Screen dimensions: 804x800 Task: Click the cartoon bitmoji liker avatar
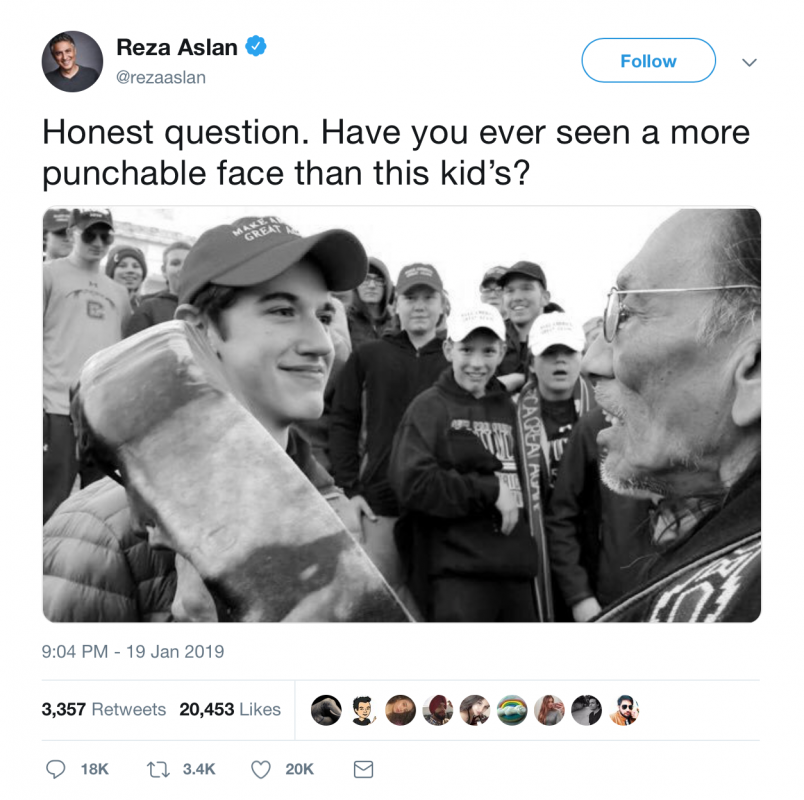pyautogui.click(x=363, y=710)
